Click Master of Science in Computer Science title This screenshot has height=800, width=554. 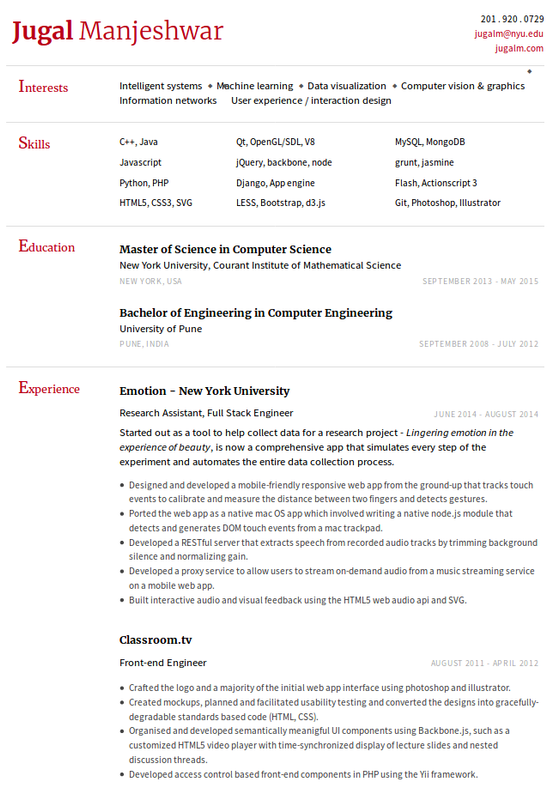point(225,249)
